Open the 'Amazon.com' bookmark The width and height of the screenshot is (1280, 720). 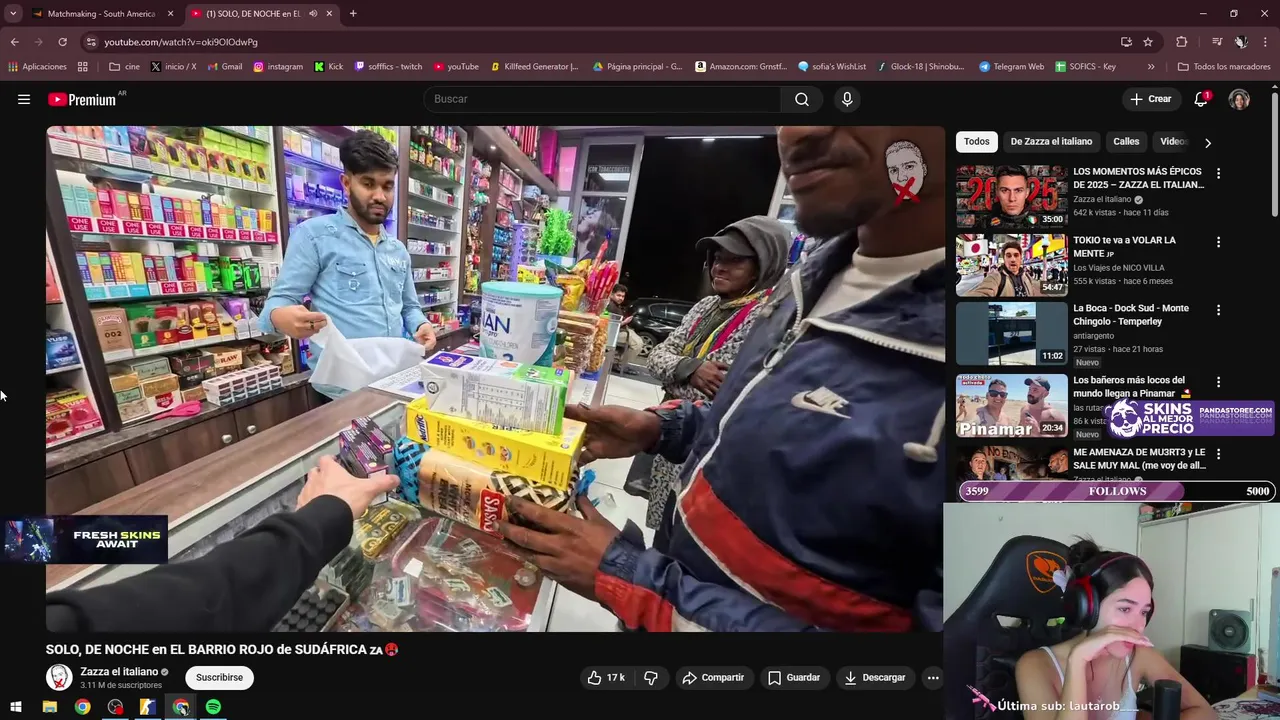pos(741,67)
